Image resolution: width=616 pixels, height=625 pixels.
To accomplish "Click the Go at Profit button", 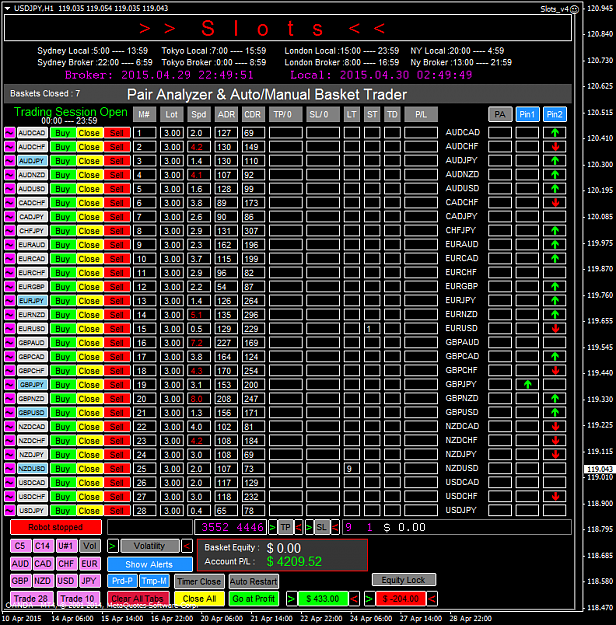I will point(254,599).
